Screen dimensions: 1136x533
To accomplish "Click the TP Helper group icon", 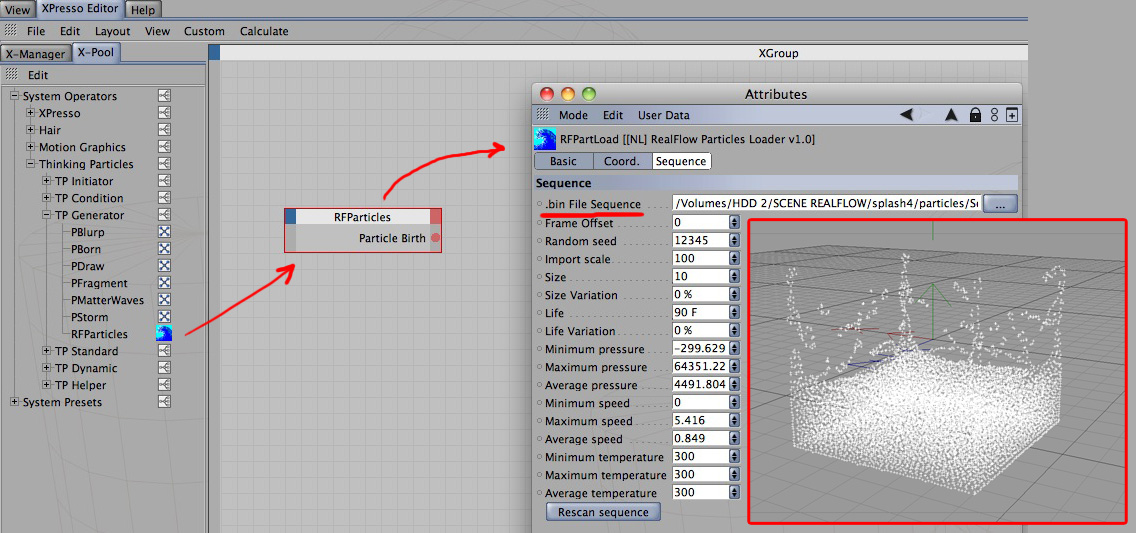I will (164, 385).
